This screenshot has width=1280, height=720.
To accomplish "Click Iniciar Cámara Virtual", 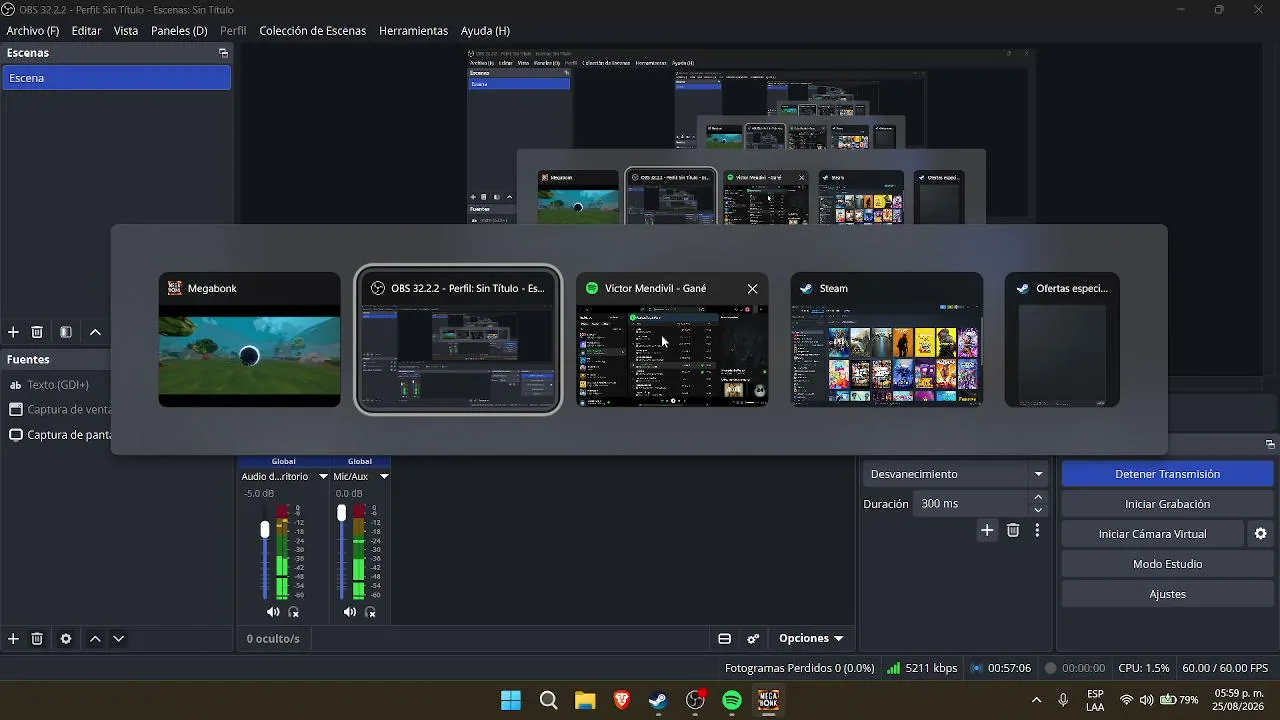I will 1152,534.
